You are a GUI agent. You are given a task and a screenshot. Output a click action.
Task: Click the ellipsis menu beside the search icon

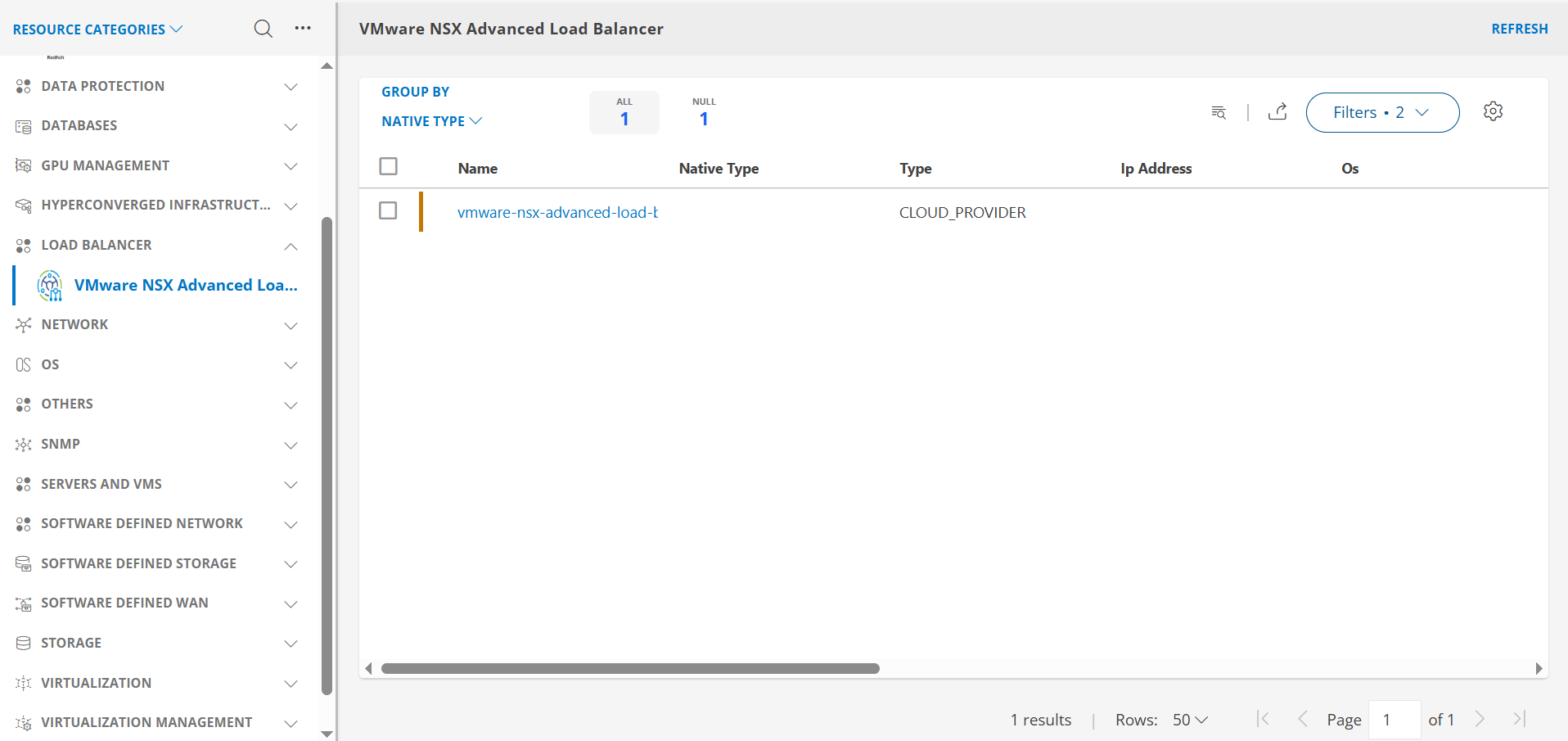[x=302, y=27]
